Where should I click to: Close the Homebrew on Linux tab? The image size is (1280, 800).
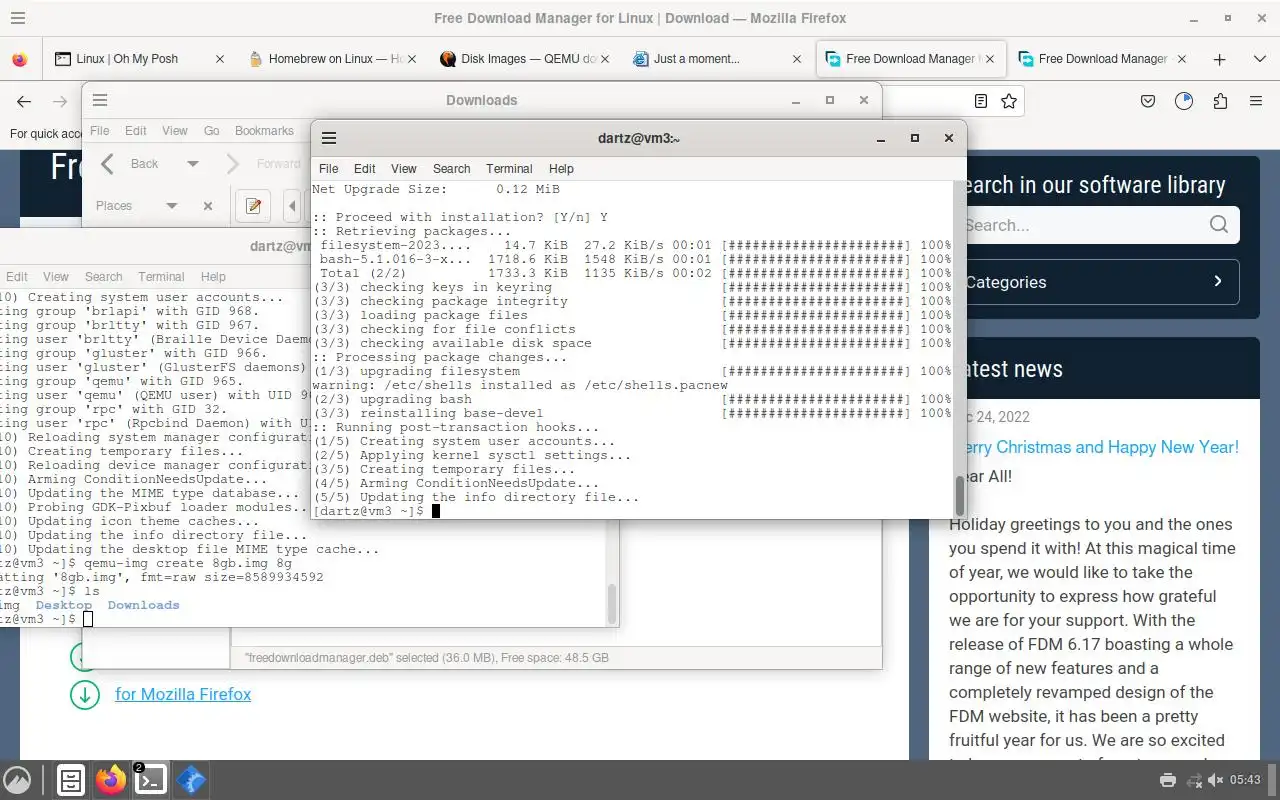pos(412,59)
